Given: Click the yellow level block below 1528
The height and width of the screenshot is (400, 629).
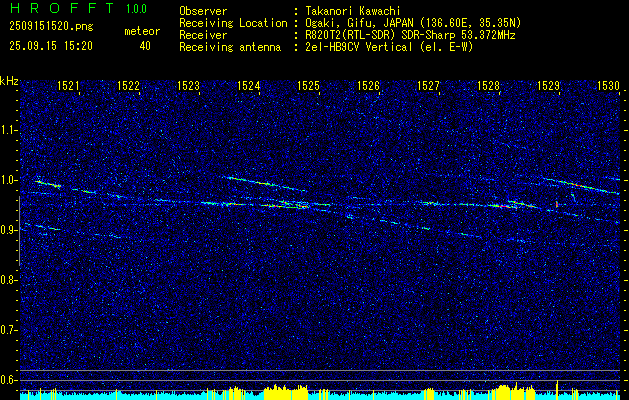Looking at the screenshot, I should pos(514,392).
